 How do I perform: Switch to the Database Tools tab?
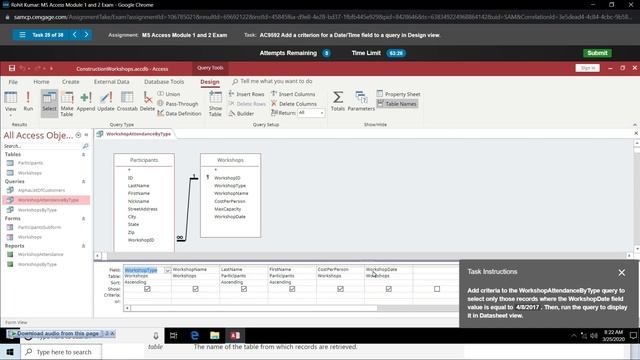pos(164,82)
